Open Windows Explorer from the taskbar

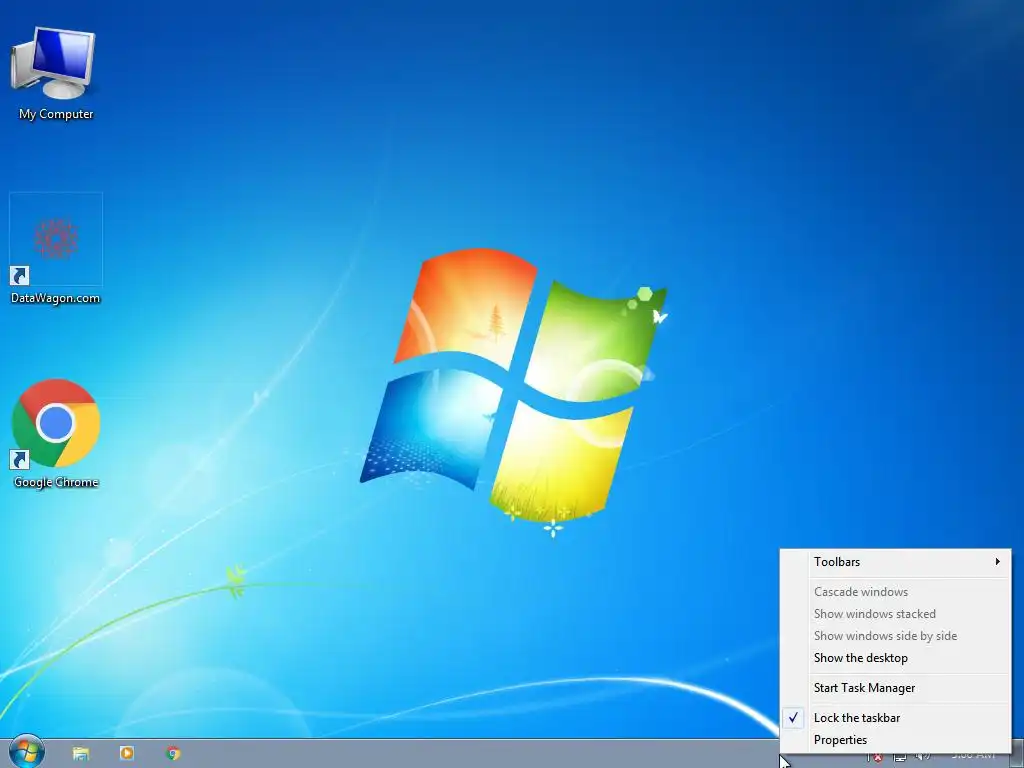tap(81, 754)
